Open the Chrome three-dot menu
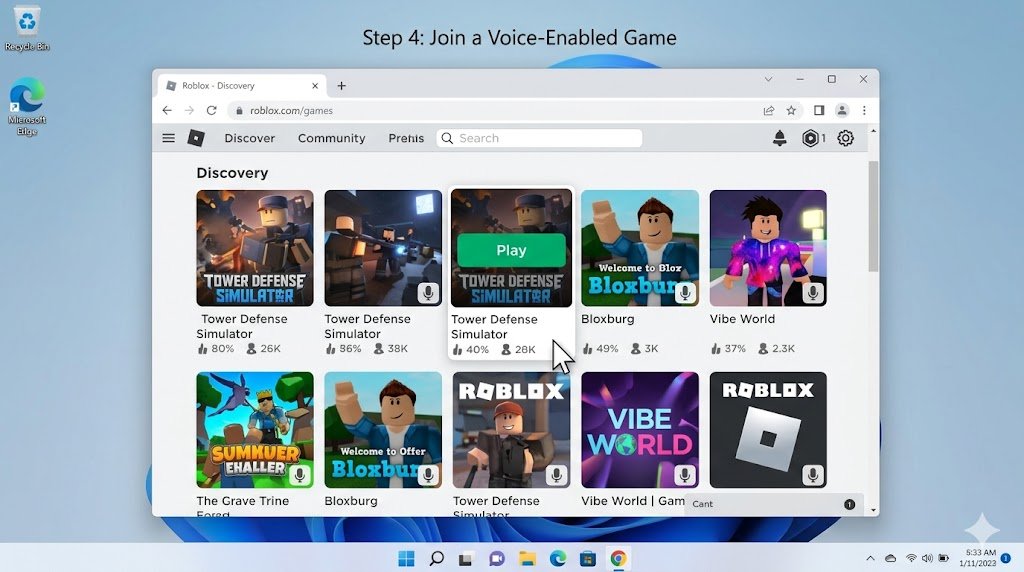1024x572 pixels. tap(864, 110)
